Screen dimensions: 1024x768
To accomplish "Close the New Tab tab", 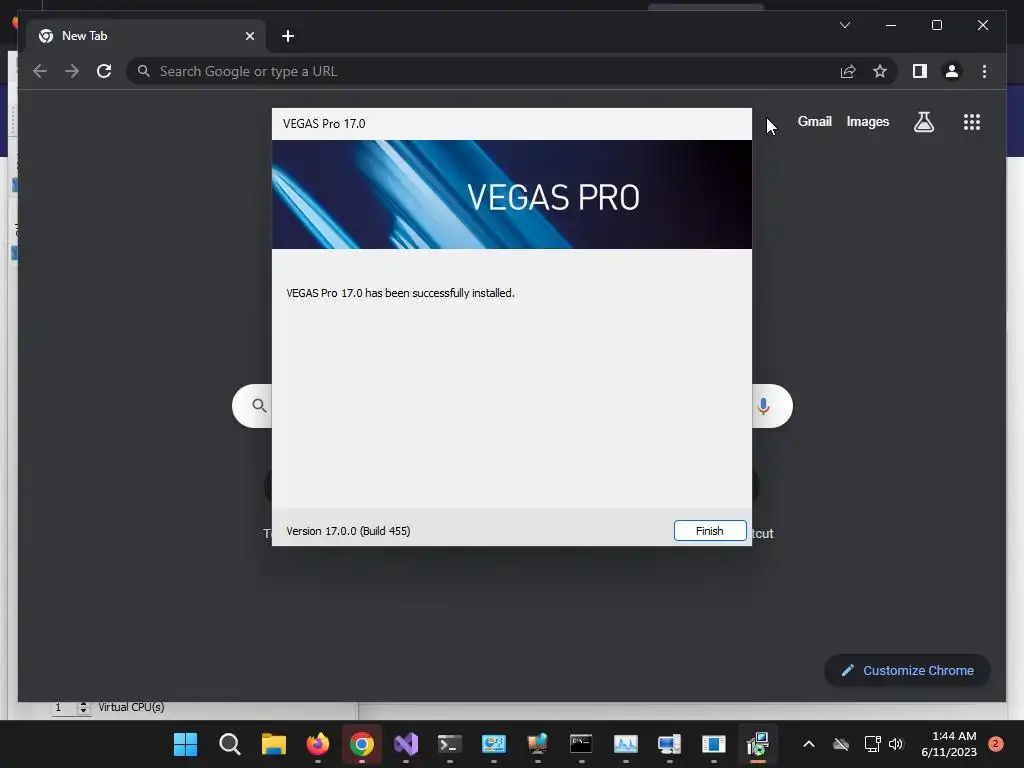I will click(249, 36).
